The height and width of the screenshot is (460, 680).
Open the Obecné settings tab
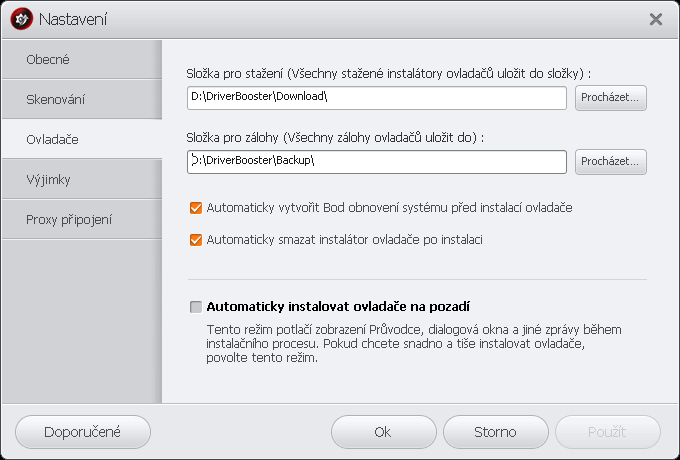coord(80,59)
